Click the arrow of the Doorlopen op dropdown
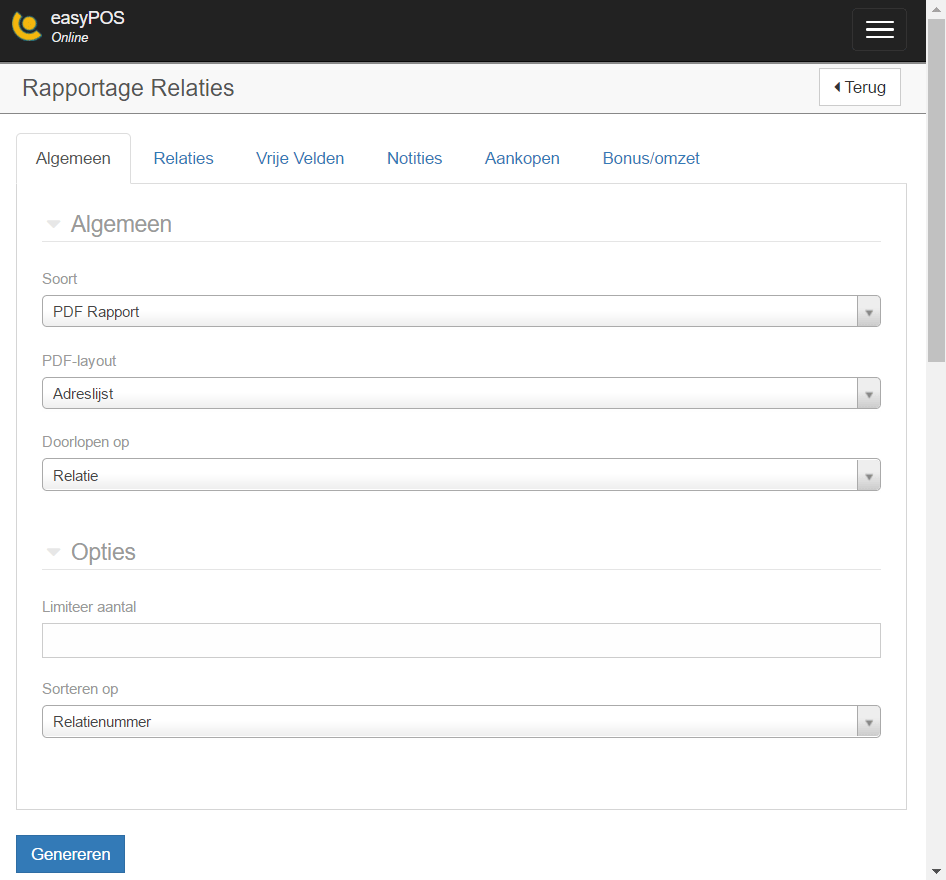This screenshot has width=946, height=880. (869, 475)
